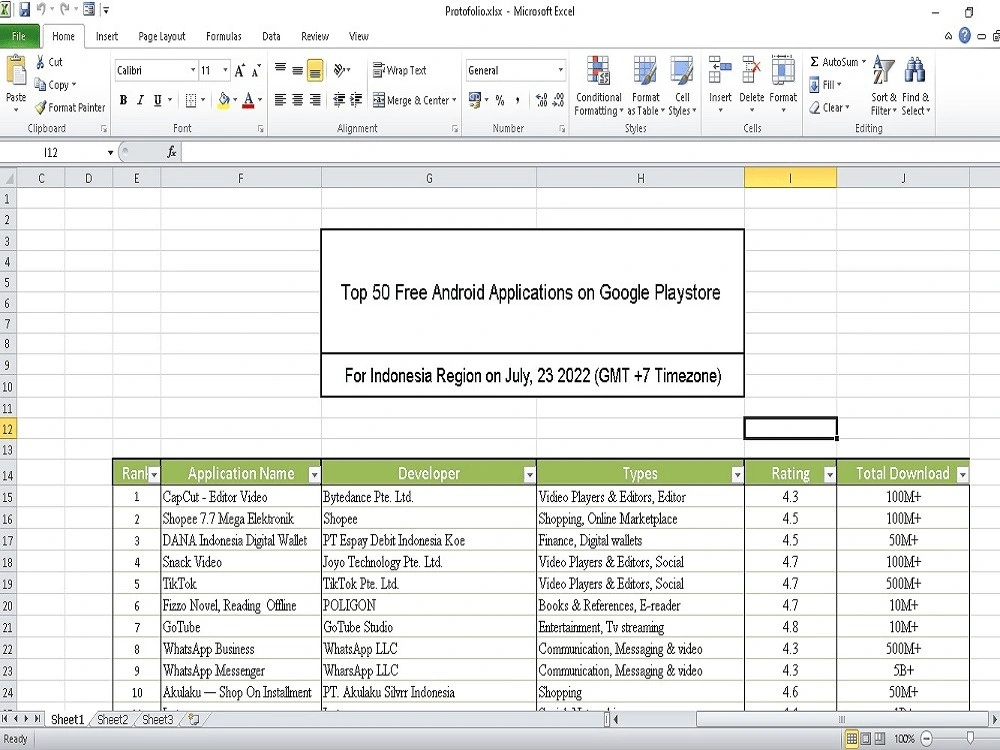Open the File tab
This screenshot has width=1000, height=750.
[x=19, y=36]
